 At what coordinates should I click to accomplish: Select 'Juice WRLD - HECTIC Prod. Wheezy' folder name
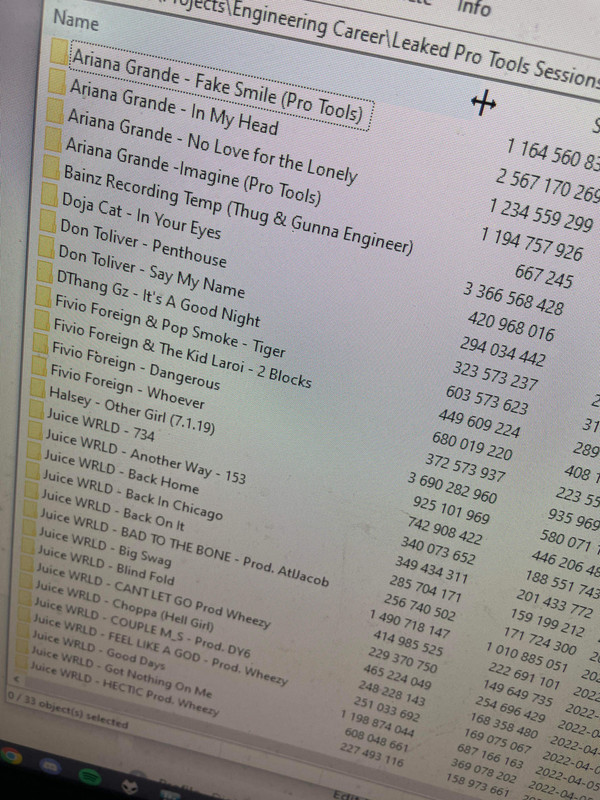(124, 689)
